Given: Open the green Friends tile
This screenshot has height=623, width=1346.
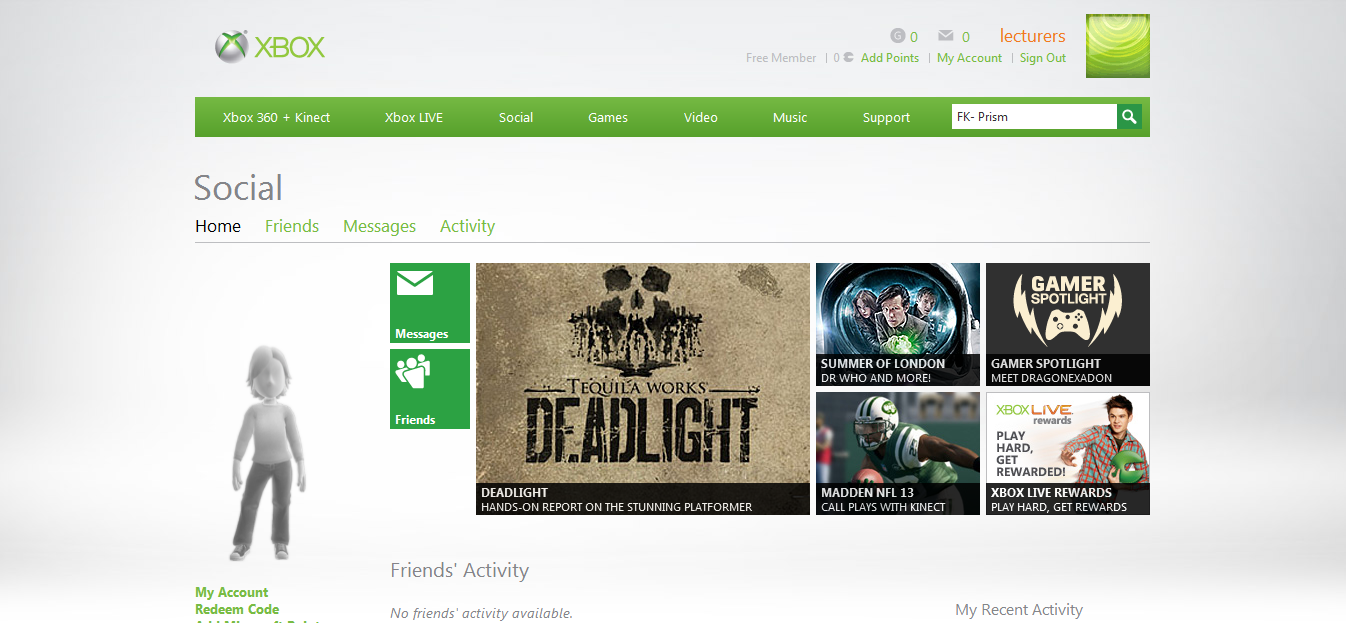Looking at the screenshot, I should coord(430,389).
